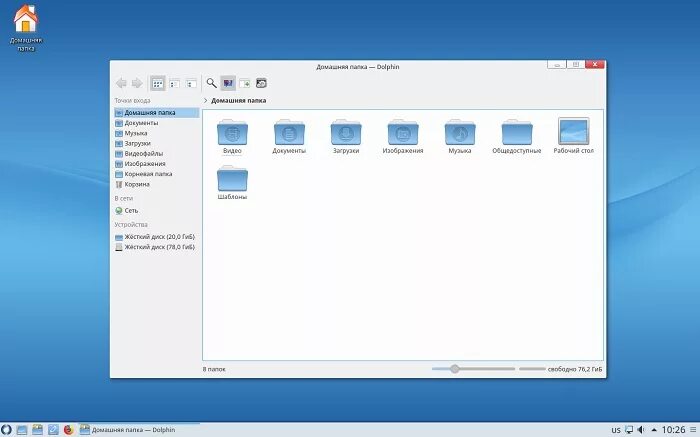Image resolution: width=700 pixels, height=437 pixels.
Task: Select Жёсткий диск (78,0 ГиБ) device
Action: 156,247
